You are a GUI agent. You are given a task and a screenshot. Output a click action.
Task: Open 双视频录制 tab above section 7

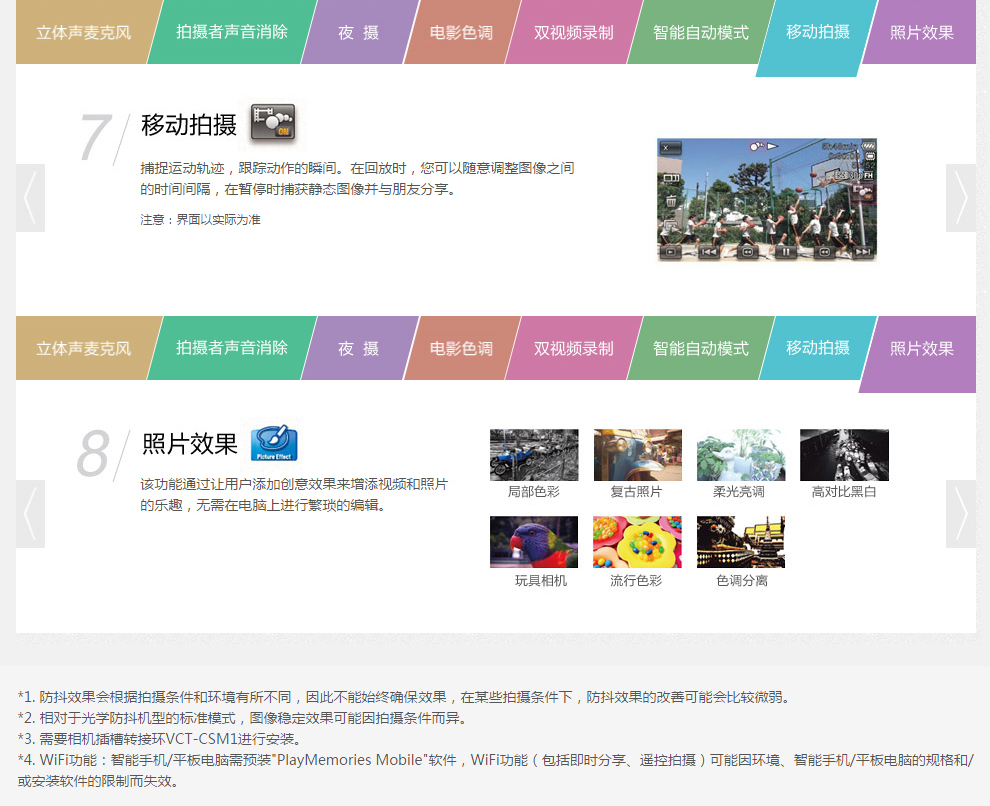[573, 32]
